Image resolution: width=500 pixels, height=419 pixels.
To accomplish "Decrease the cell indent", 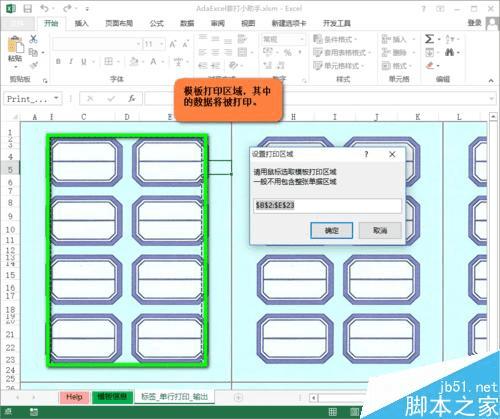I will [203, 65].
